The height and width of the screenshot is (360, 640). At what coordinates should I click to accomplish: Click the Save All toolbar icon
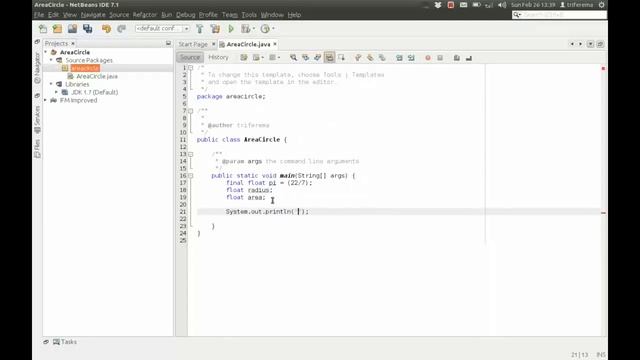(x=87, y=29)
